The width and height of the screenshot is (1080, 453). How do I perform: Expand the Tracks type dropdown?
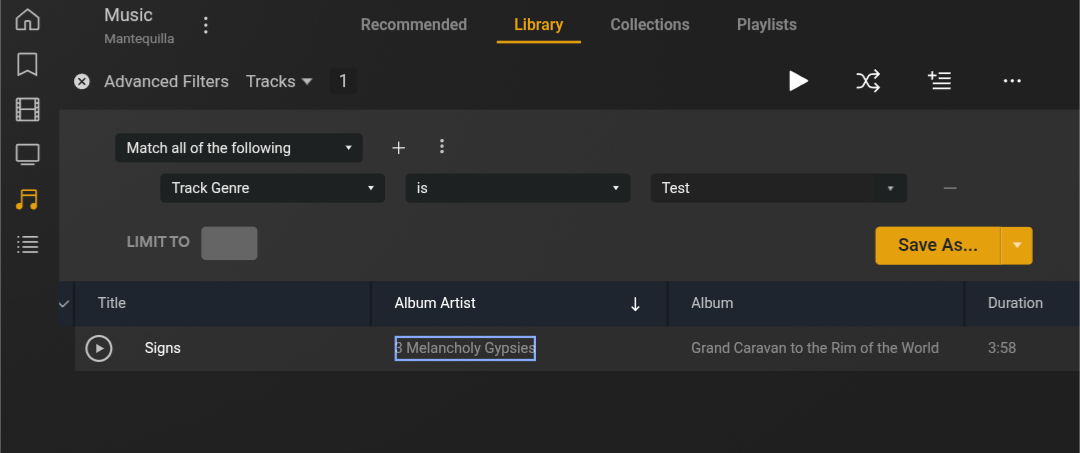pos(279,82)
